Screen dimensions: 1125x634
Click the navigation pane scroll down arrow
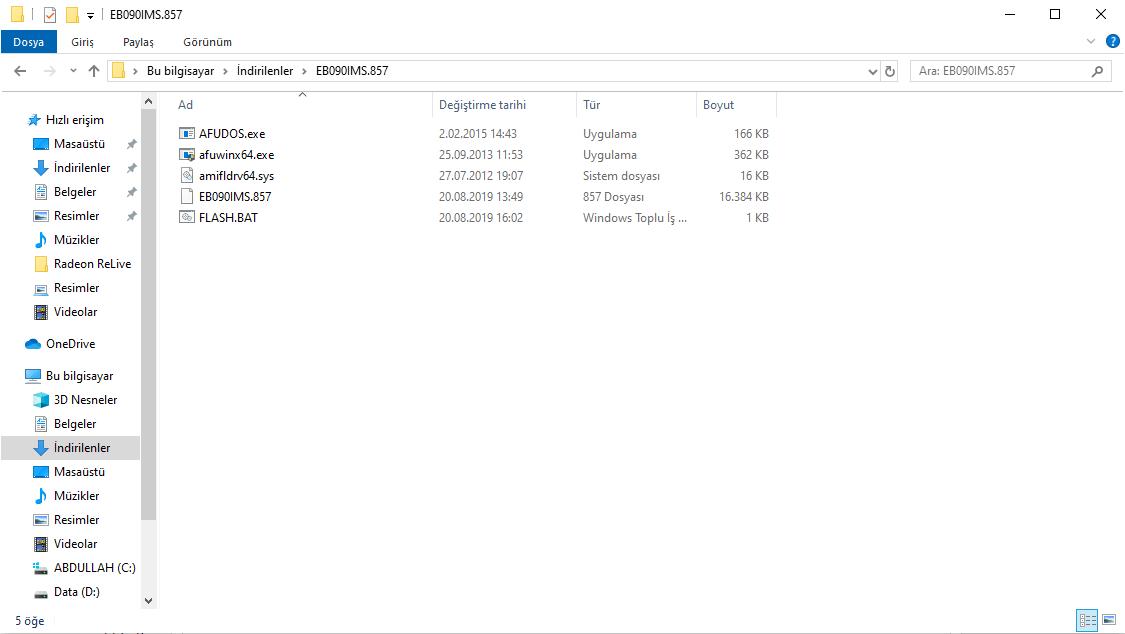(x=149, y=601)
